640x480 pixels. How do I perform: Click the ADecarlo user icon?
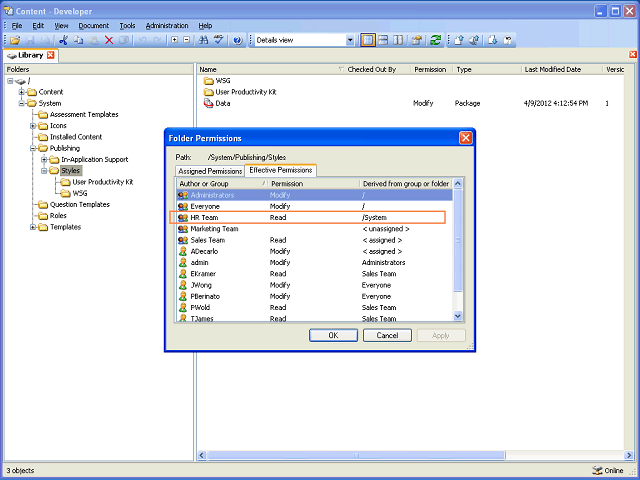tap(183, 251)
